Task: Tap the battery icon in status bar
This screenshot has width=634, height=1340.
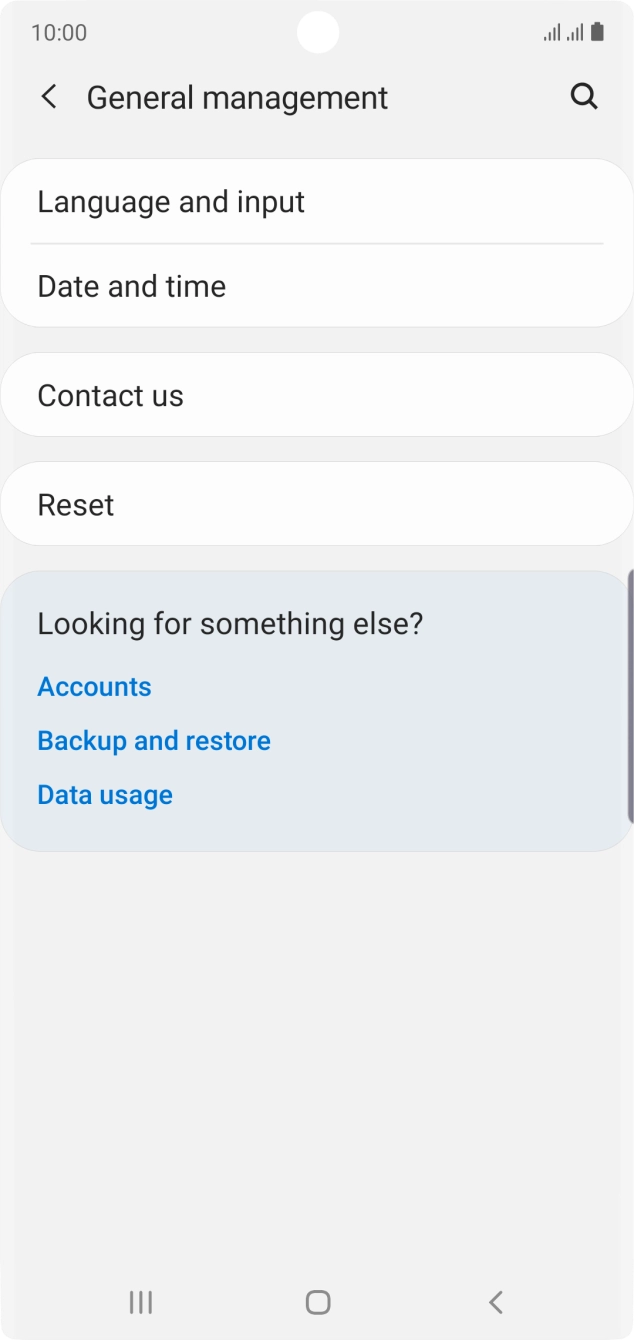Action: 597,32
